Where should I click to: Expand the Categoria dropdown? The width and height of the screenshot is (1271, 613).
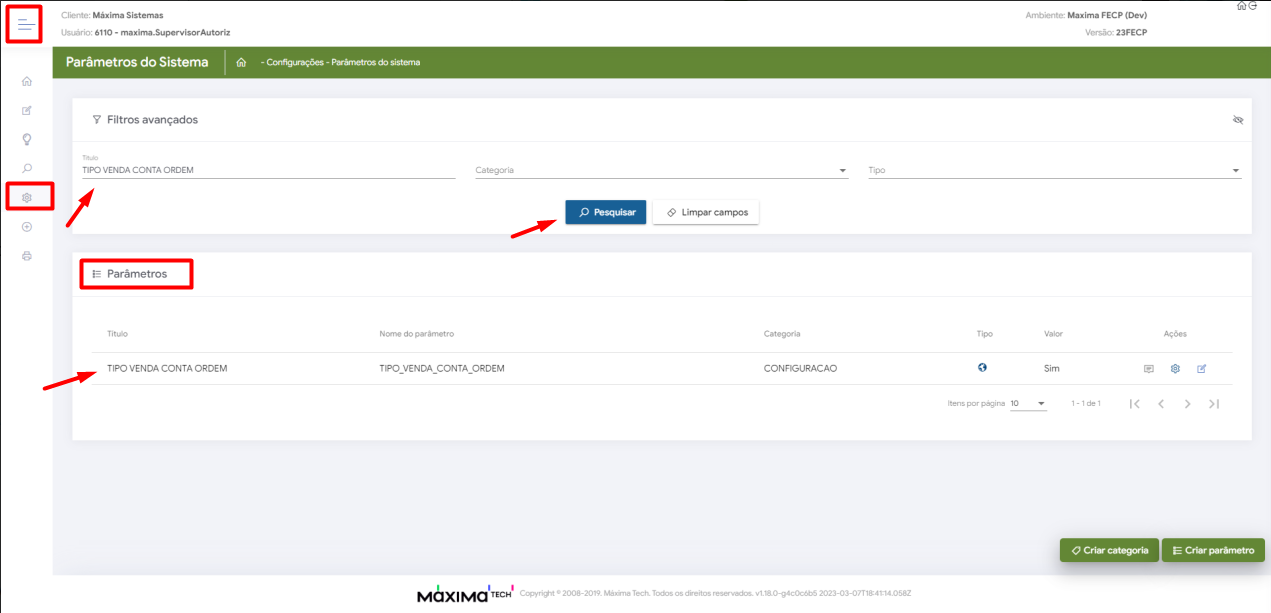point(661,171)
